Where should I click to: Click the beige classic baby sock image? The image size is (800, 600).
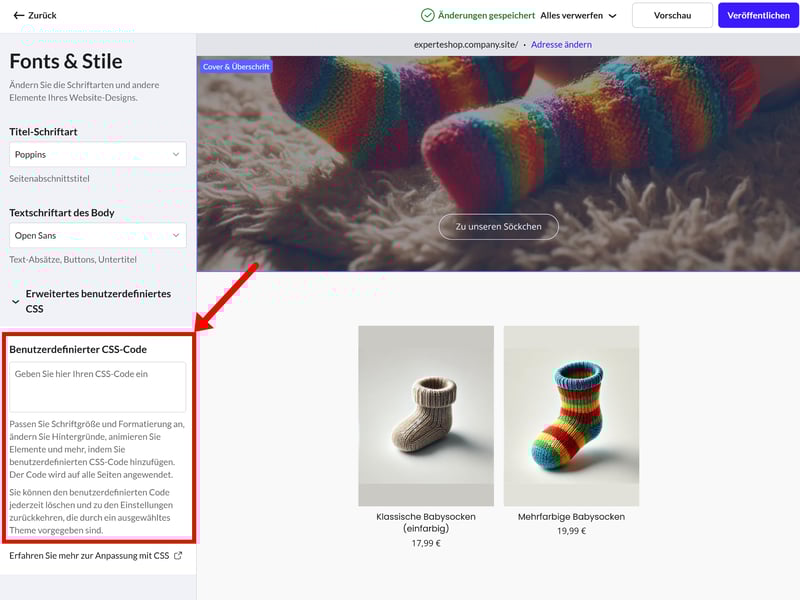click(x=426, y=415)
